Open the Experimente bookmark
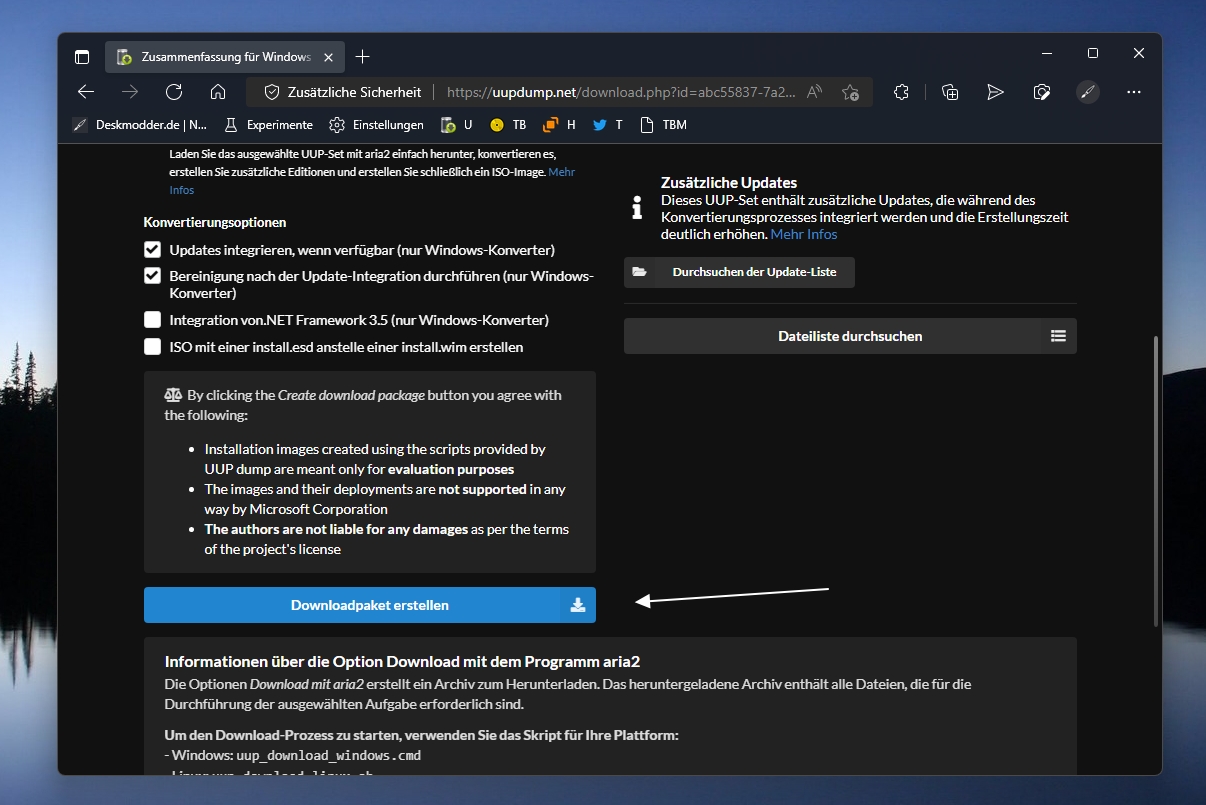Viewport: 1206px width, 805px height. click(x=268, y=125)
